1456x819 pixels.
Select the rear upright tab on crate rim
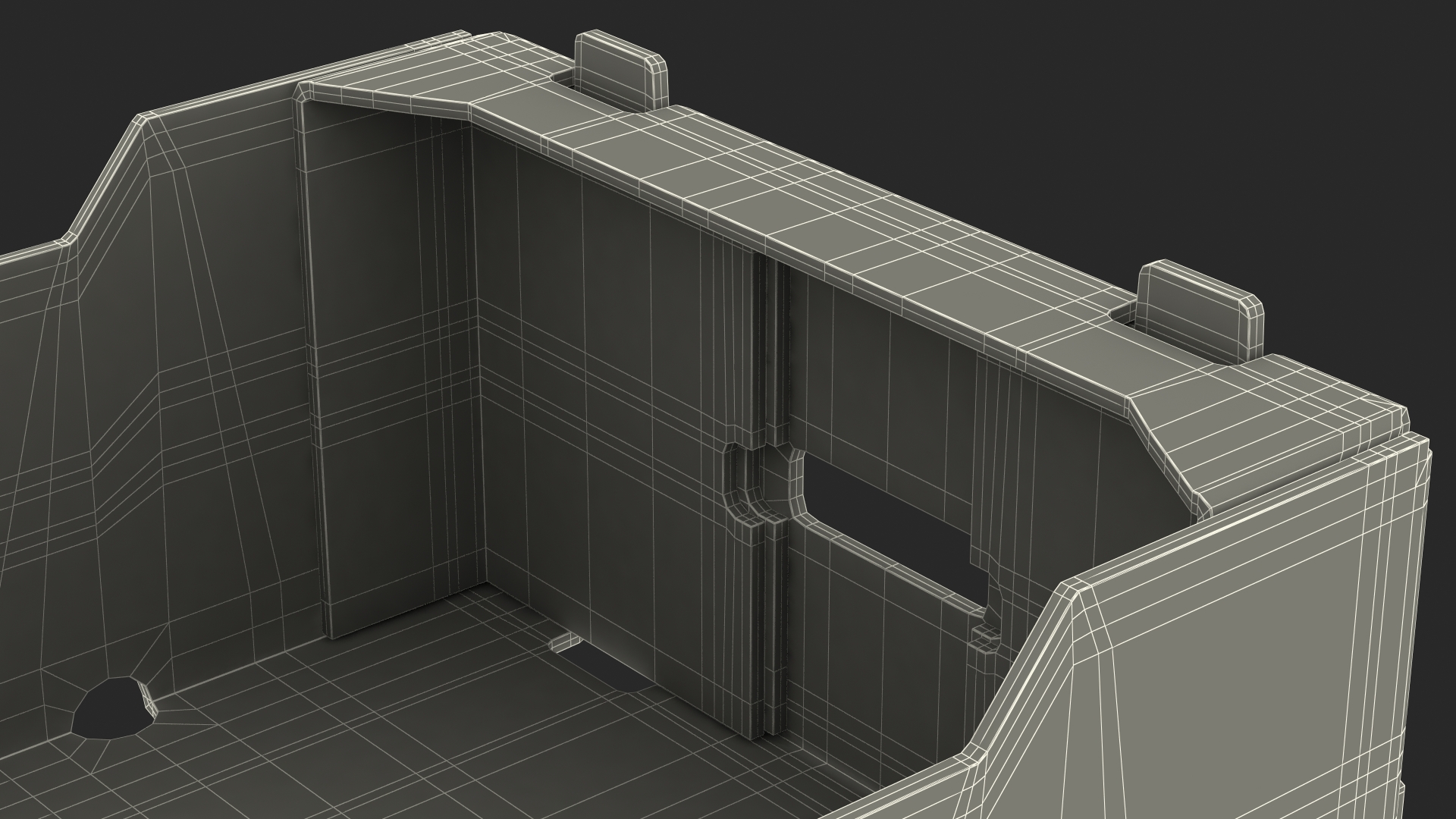point(623,72)
